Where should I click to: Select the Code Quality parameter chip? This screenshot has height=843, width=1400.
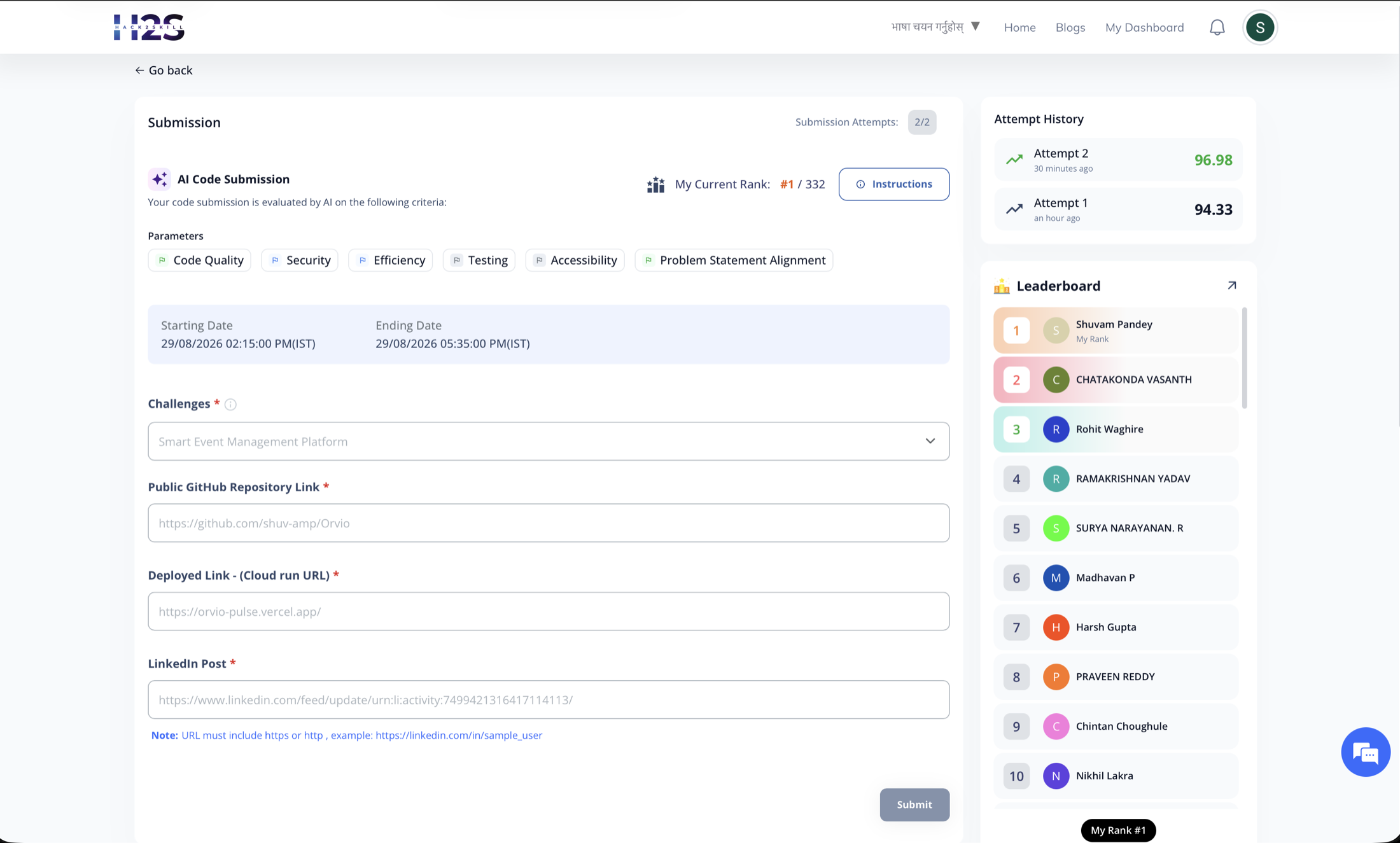pyautogui.click(x=200, y=260)
